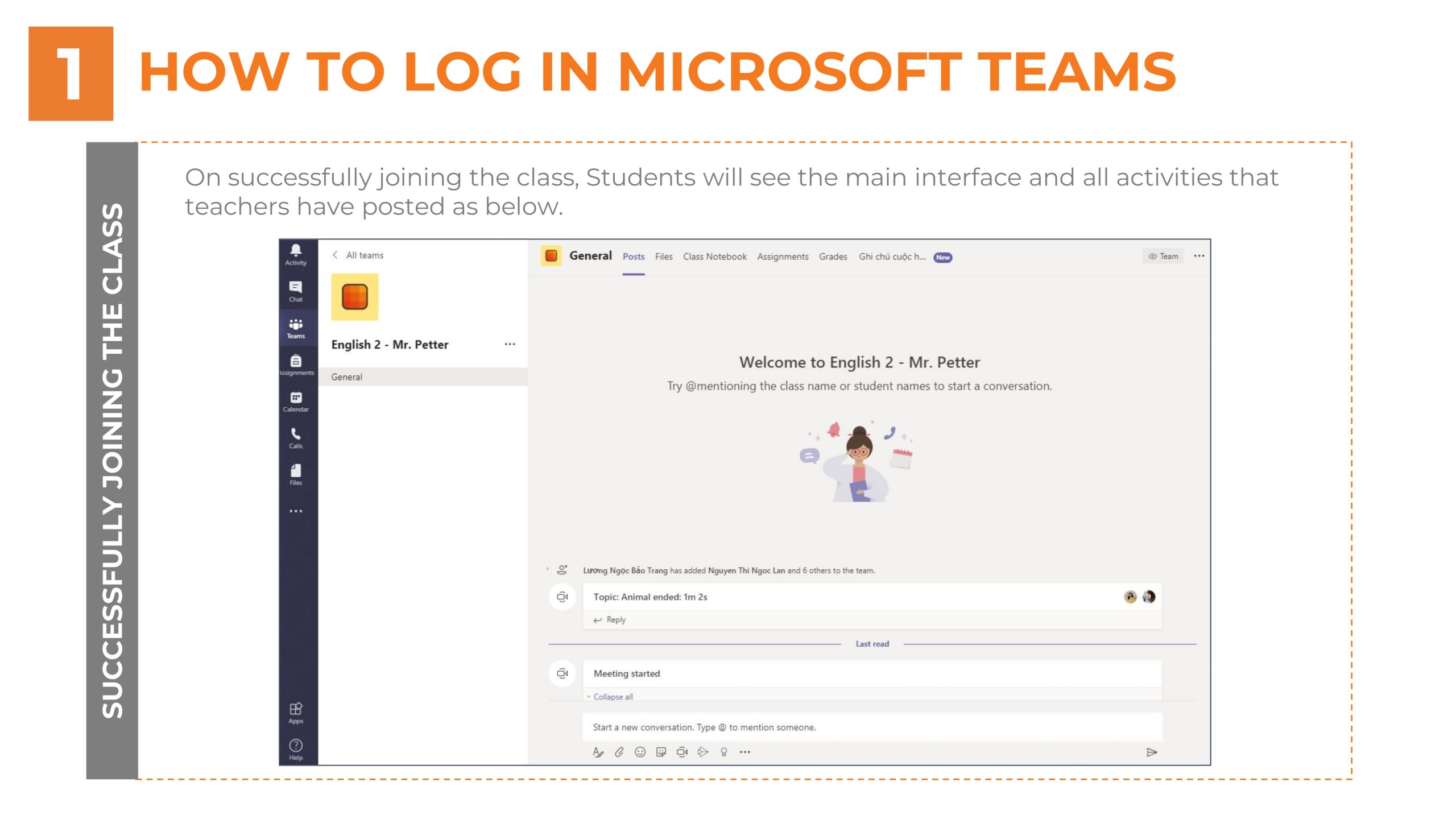Click the Start a new conversation box

coord(872,727)
